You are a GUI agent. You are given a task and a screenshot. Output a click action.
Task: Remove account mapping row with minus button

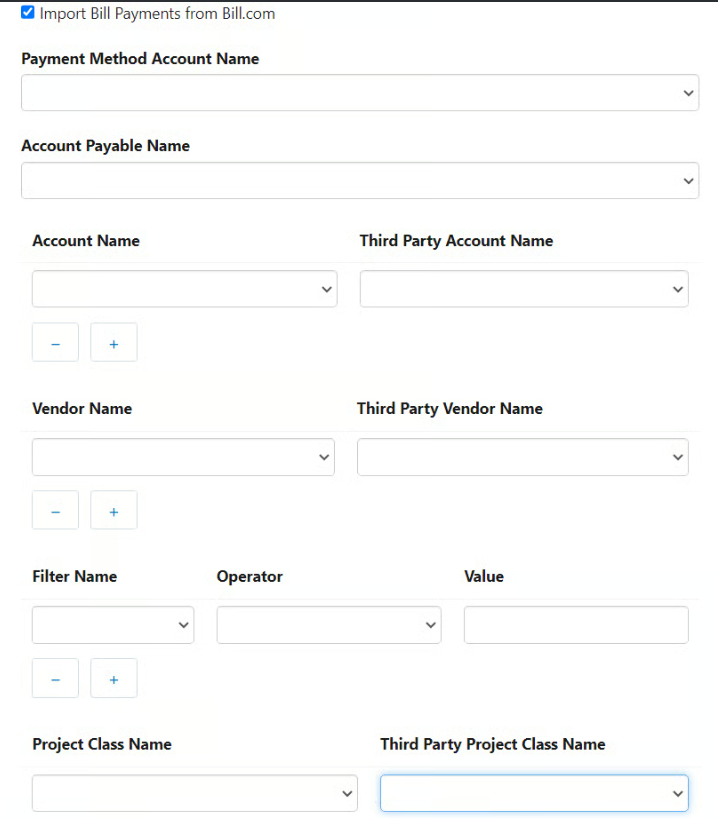tap(56, 343)
